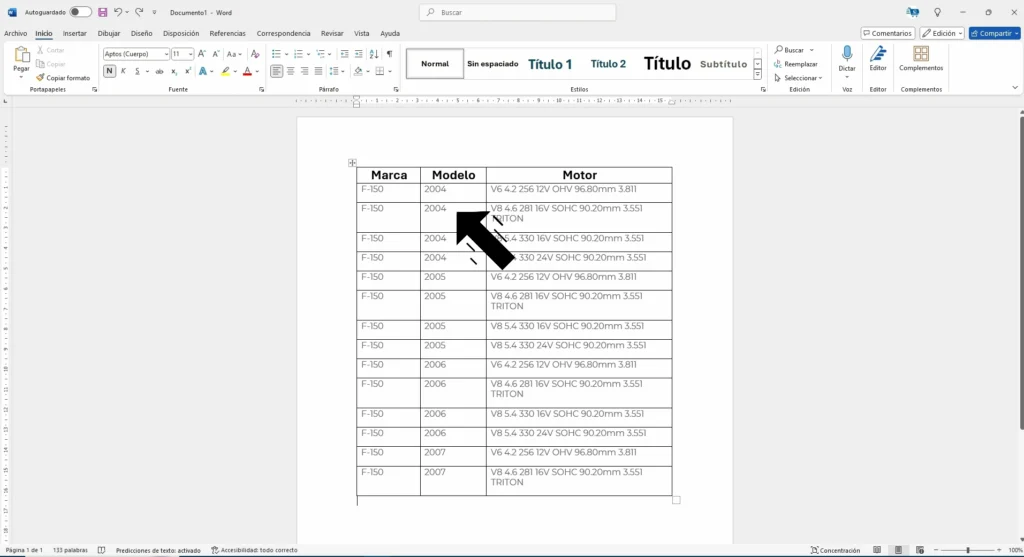Click Reemplazar in Edición group
1024x557 pixels.
click(795, 64)
